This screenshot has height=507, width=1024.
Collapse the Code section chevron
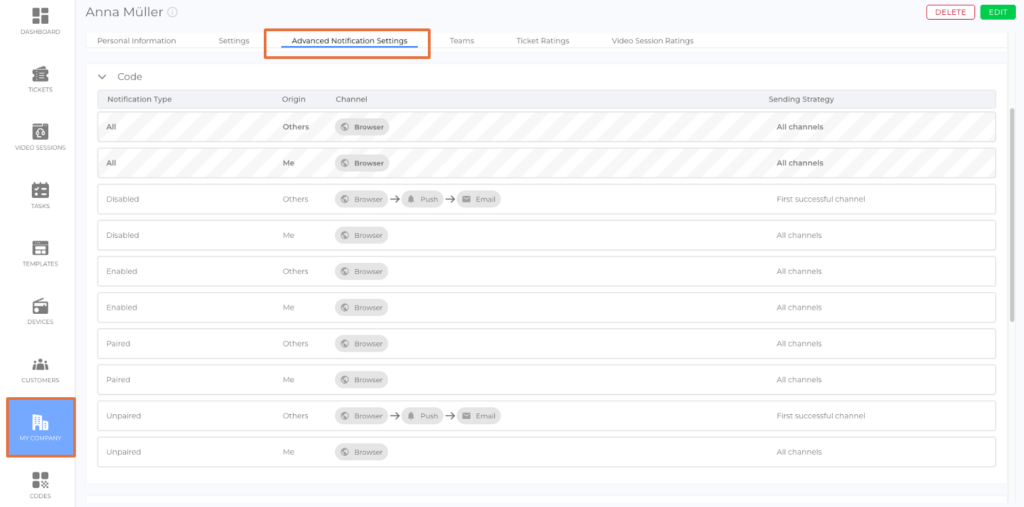102,76
